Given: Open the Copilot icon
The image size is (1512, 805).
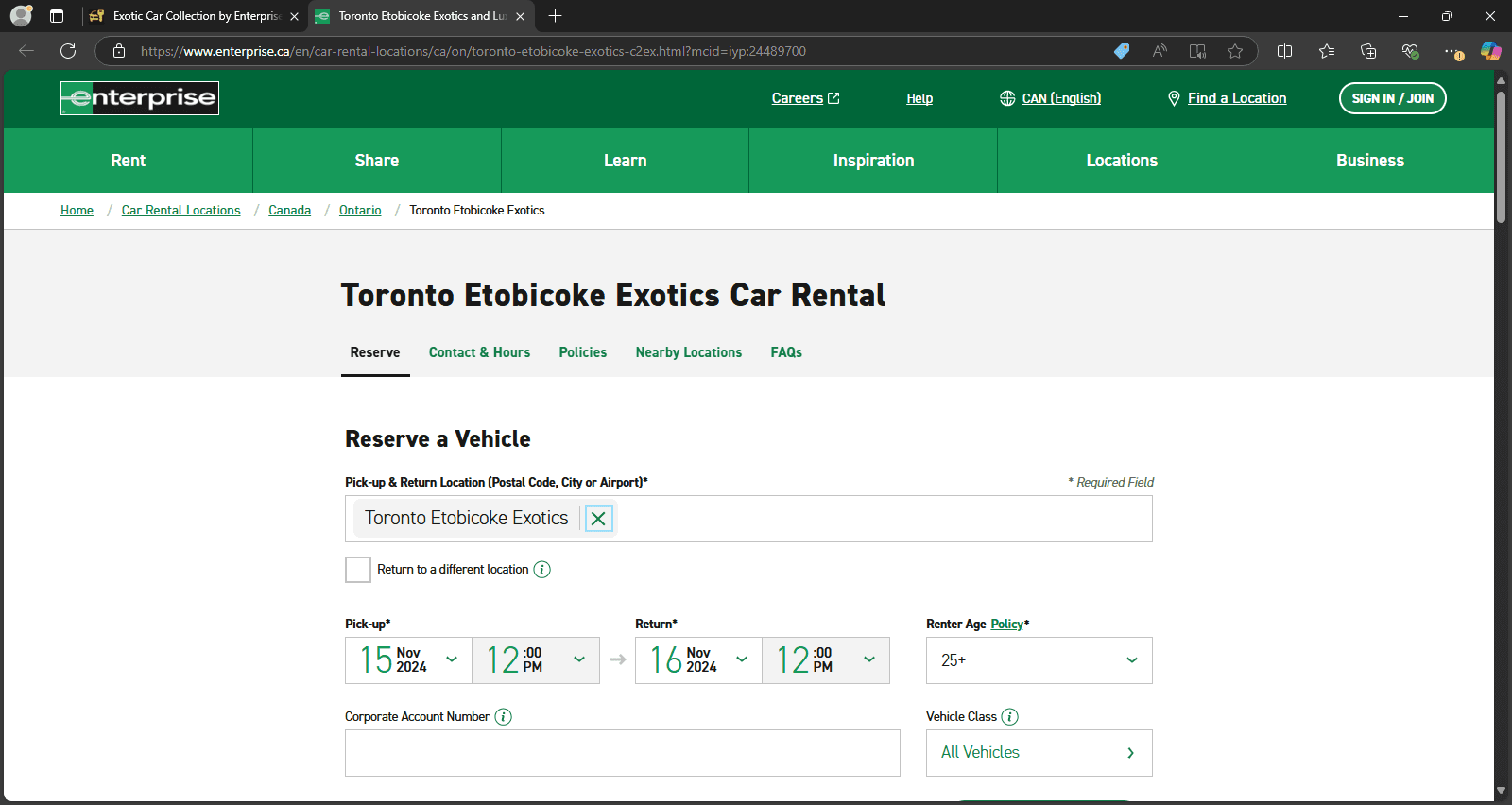Looking at the screenshot, I should pyautogui.click(x=1491, y=51).
